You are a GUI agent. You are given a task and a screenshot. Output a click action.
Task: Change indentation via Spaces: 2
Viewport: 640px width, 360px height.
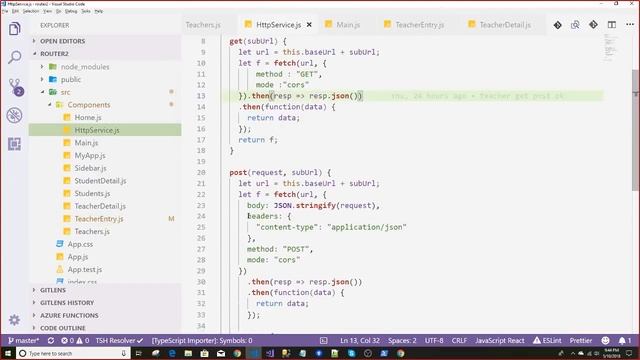[x=402, y=340]
